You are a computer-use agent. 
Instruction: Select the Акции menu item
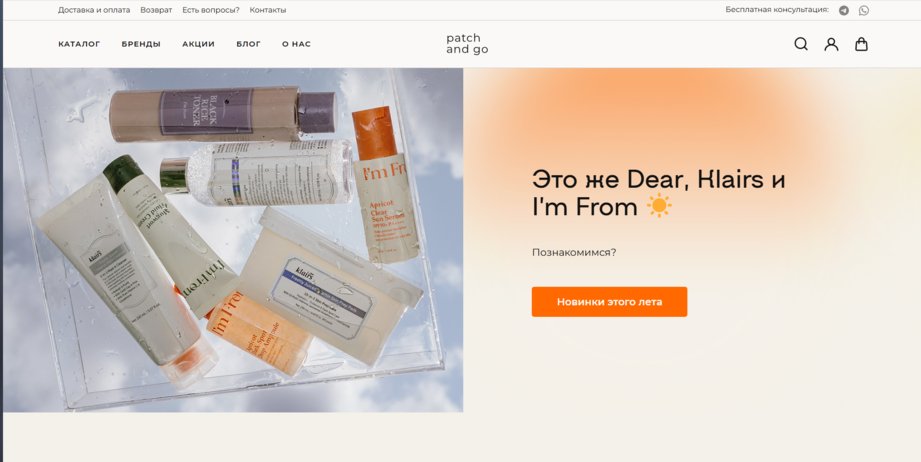tap(199, 44)
